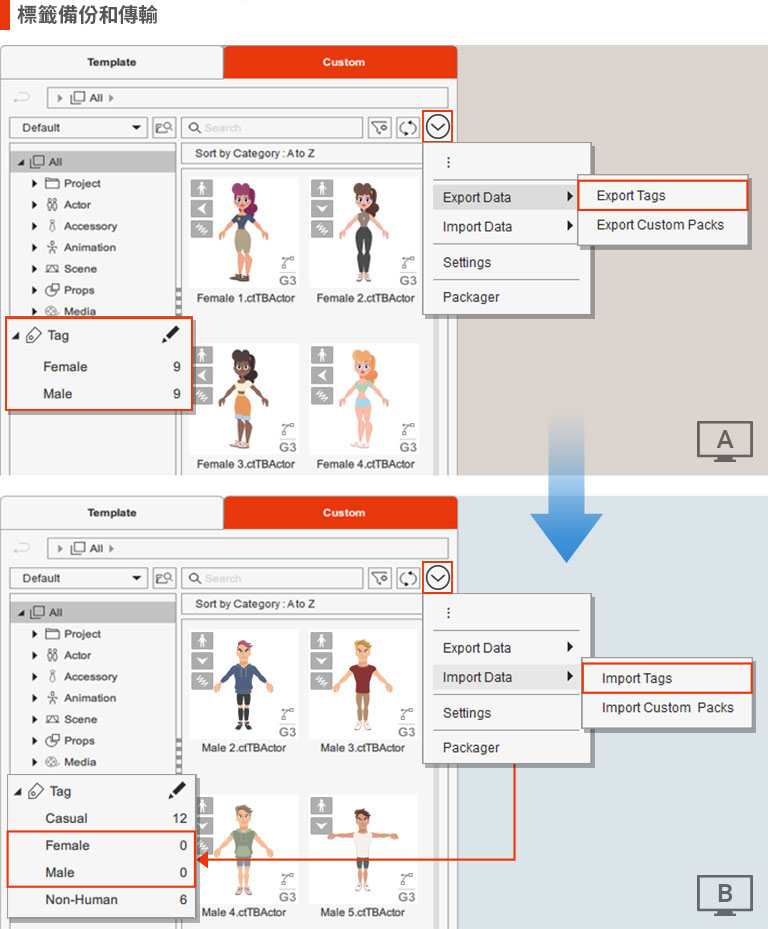Click the bone rig icon on the Female 2 thumbnail
This screenshot has width=768, height=929.
(407, 264)
